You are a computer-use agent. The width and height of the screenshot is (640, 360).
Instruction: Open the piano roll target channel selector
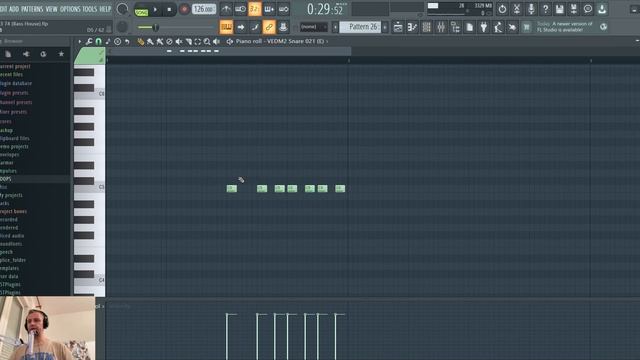[x=282, y=41]
